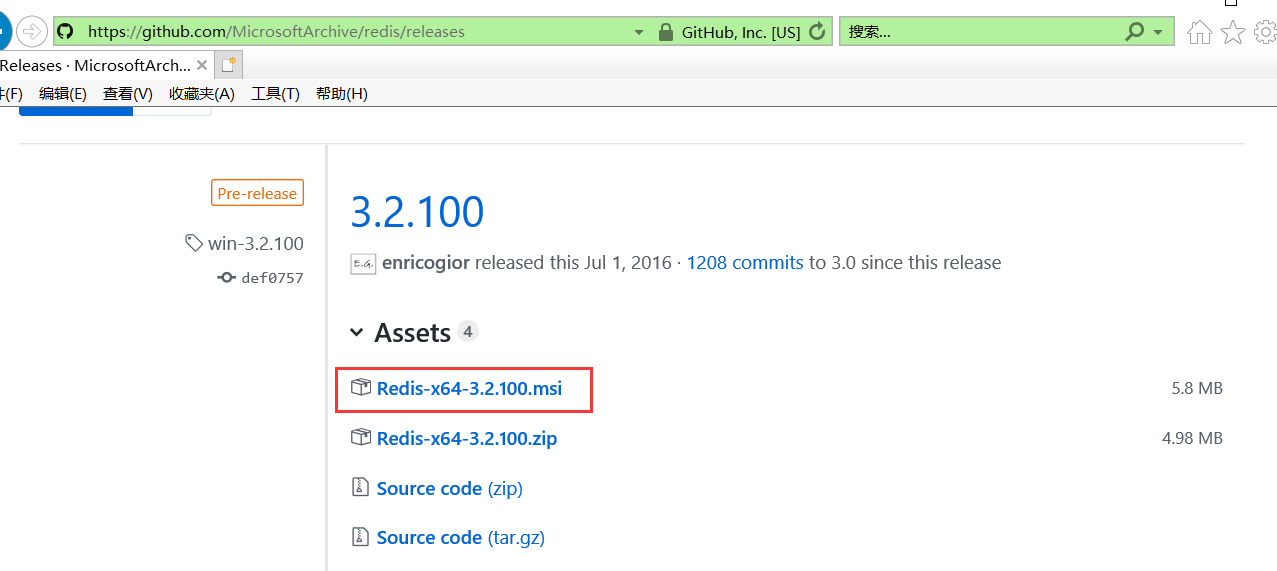The width and height of the screenshot is (1277, 571).
Task: Click the search magnifier icon
Action: (x=1134, y=32)
